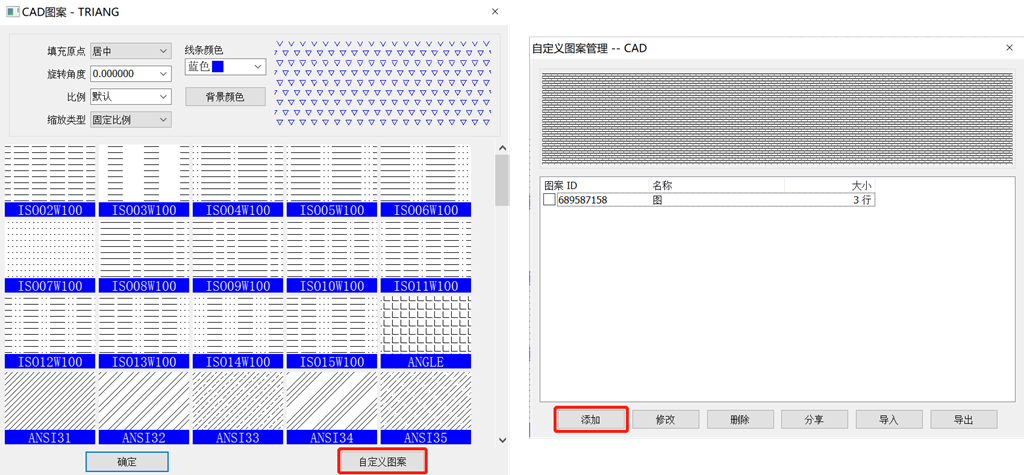Image resolution: width=1024 pixels, height=475 pixels.
Task: Open the 缩放类型 dropdown
Action: (x=130, y=120)
